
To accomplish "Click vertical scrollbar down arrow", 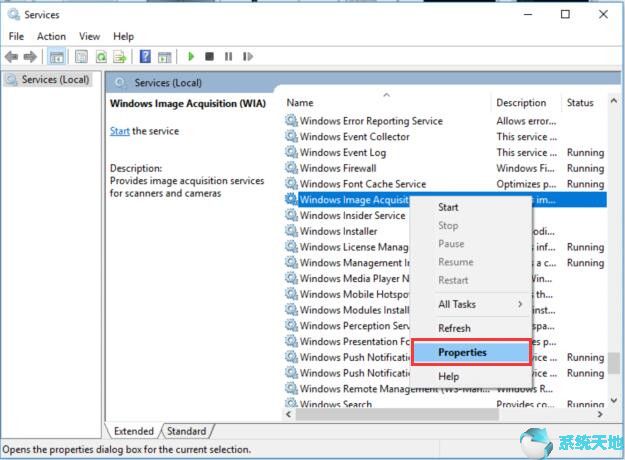I will click(614, 400).
